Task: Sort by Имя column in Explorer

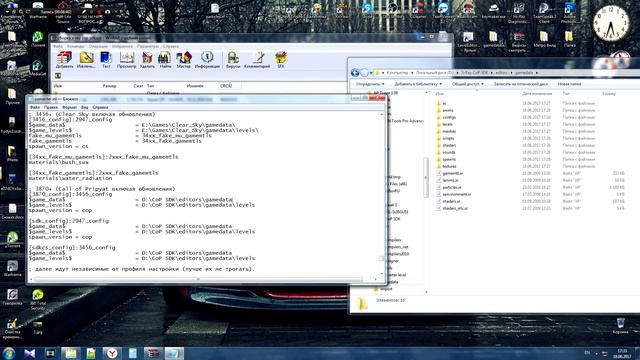Action: point(440,94)
